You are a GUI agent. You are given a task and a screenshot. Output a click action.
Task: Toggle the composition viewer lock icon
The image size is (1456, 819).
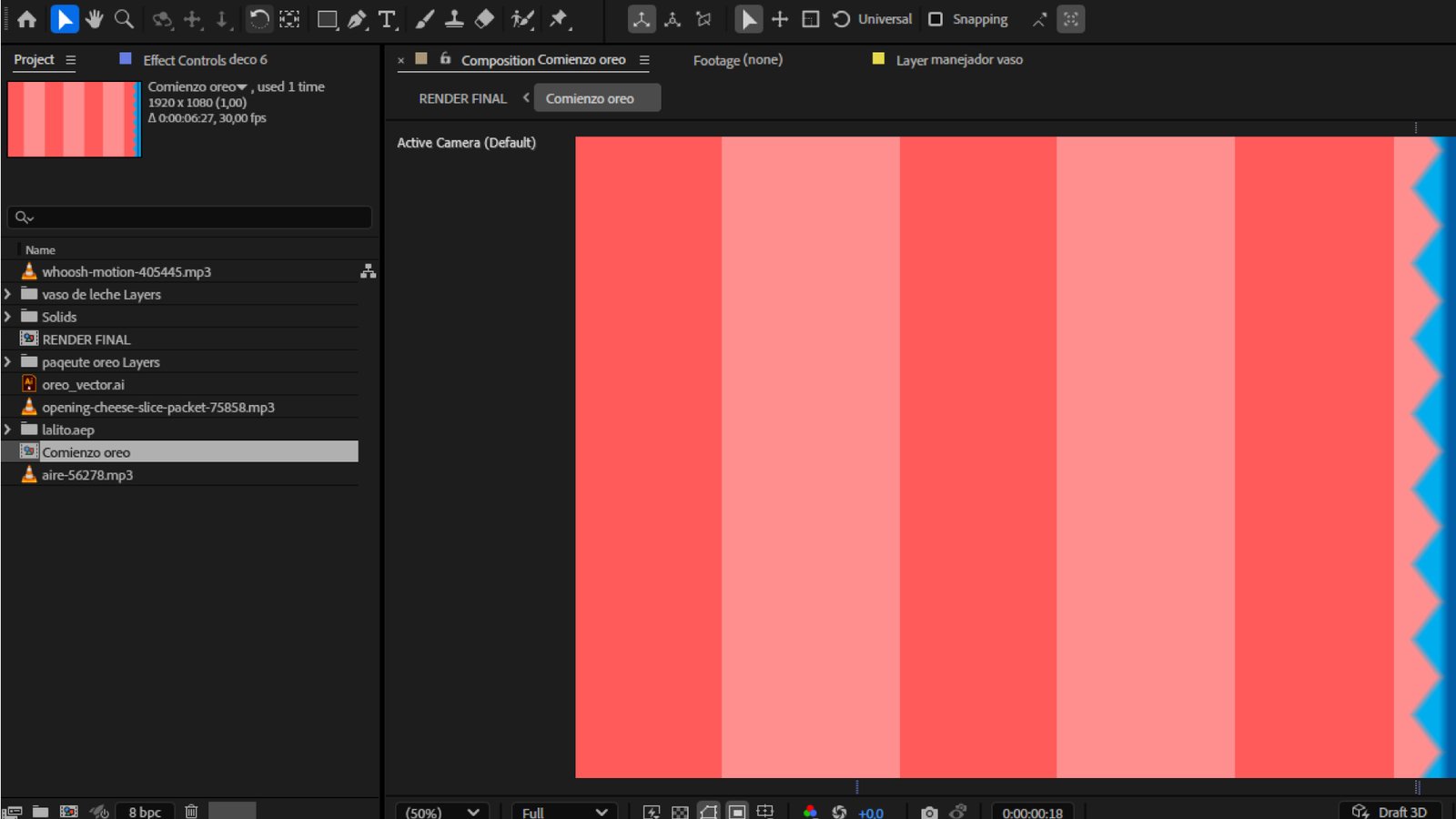[x=445, y=58]
